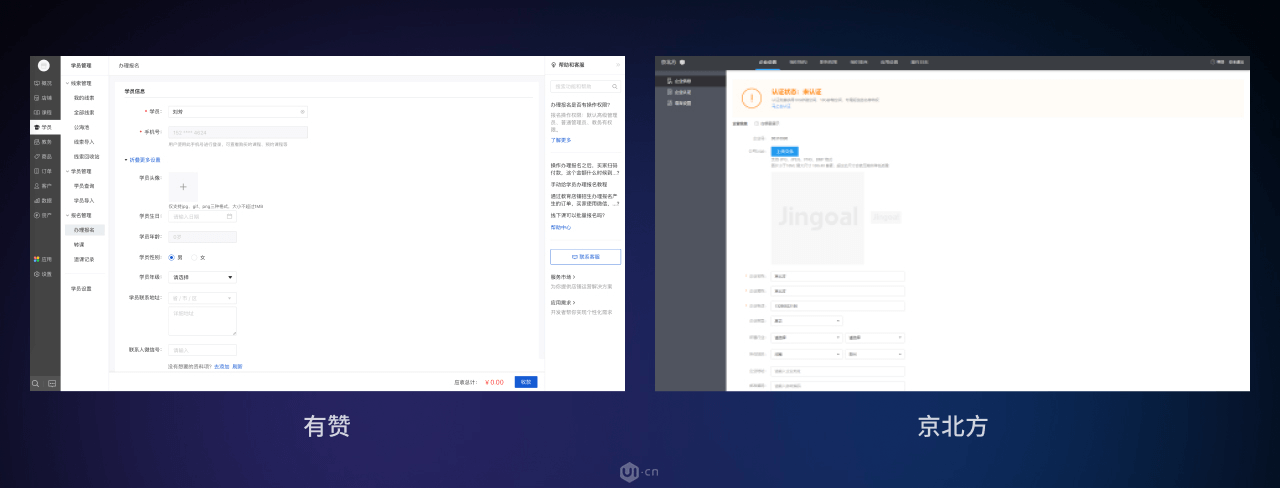Select the 男 gender radio button
Viewport: 1280px width, 488px height.
coord(172,257)
